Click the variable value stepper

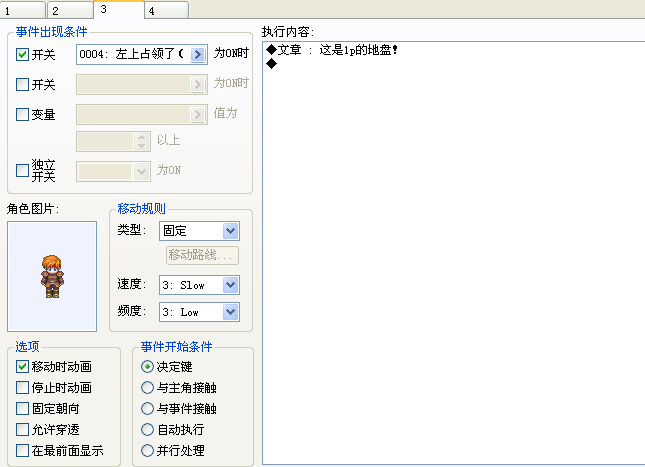[x=142, y=141]
